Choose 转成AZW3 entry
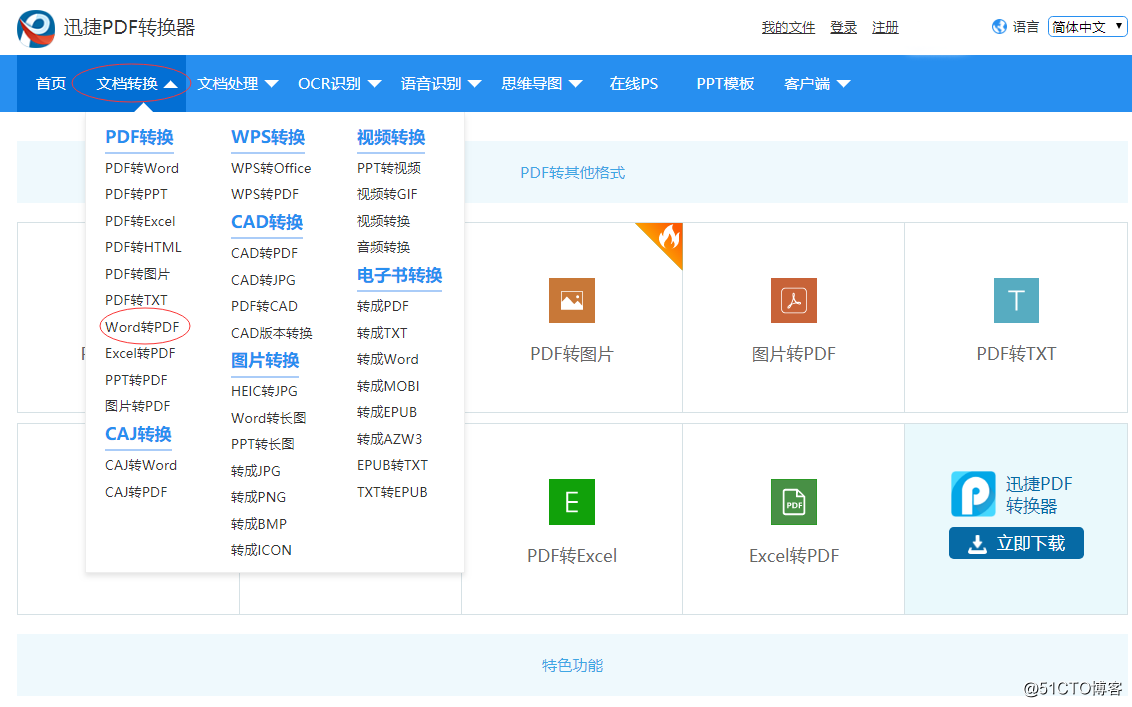The width and height of the screenshot is (1132, 707). 389,439
